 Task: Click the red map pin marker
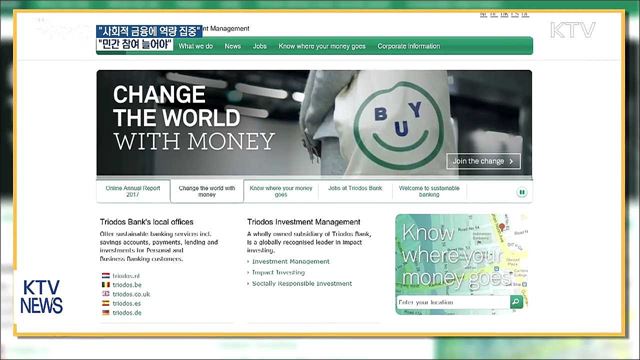click(502, 227)
